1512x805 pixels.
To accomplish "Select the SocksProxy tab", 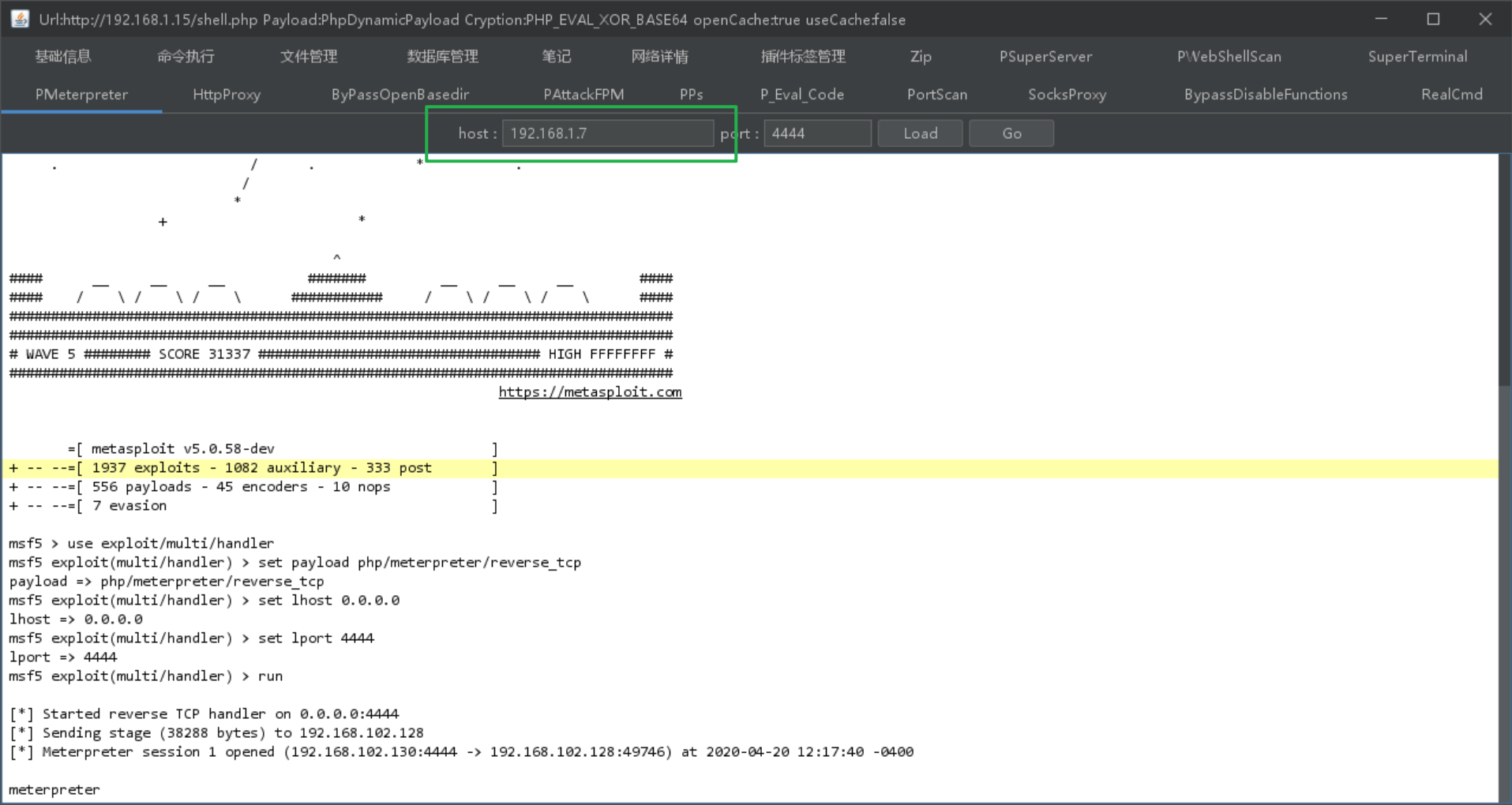I will (1067, 94).
